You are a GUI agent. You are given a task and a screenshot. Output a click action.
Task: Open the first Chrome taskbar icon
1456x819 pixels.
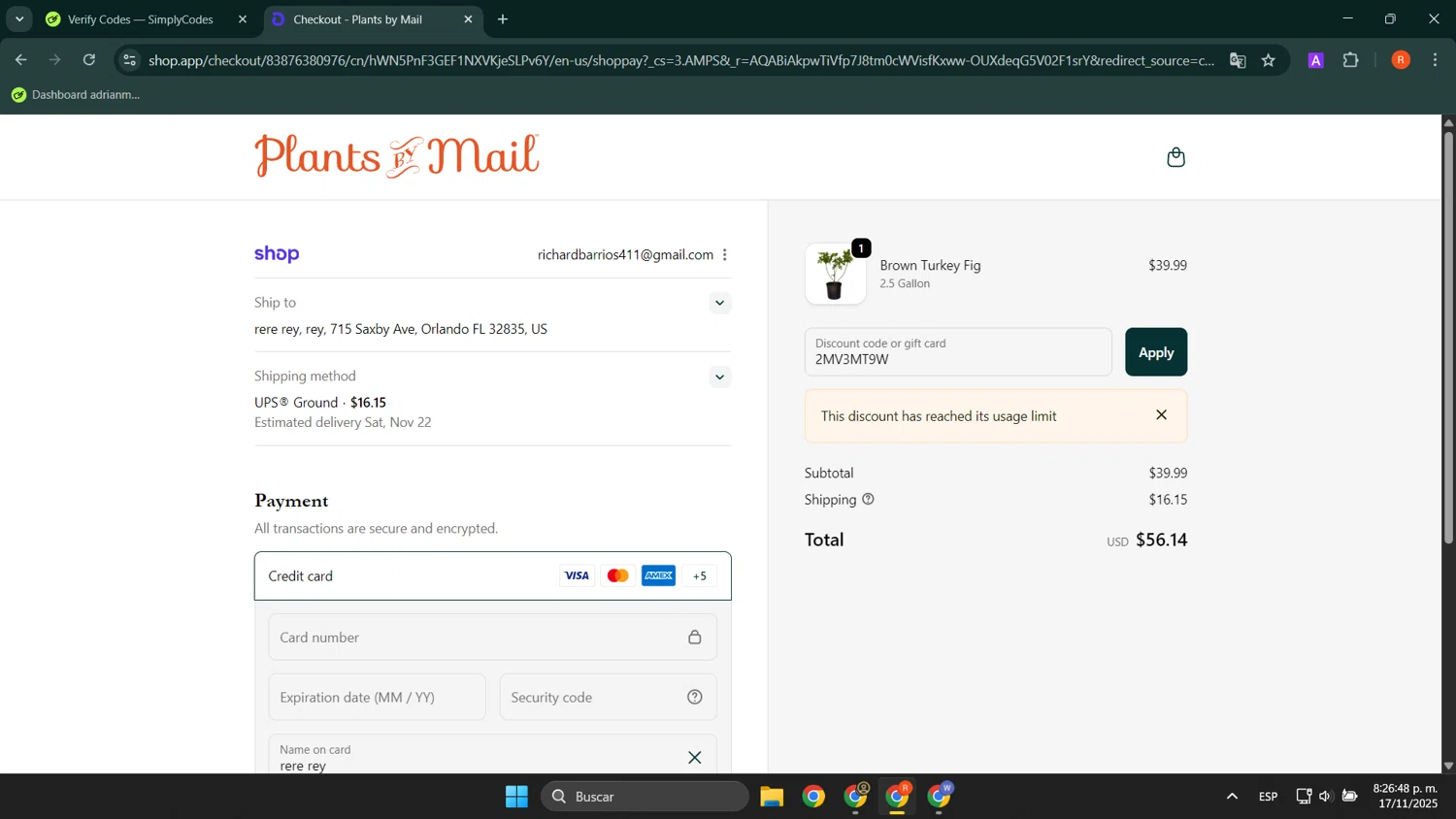813,797
